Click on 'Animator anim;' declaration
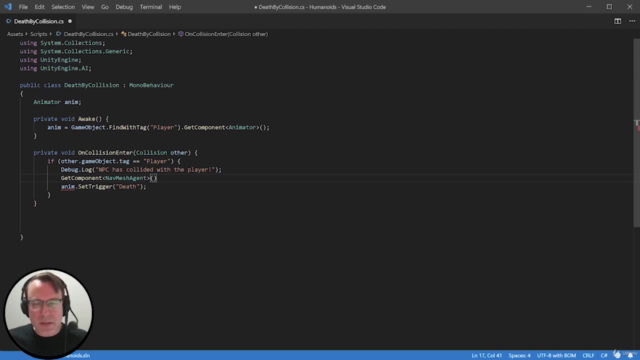The image size is (640, 360). 57,102
